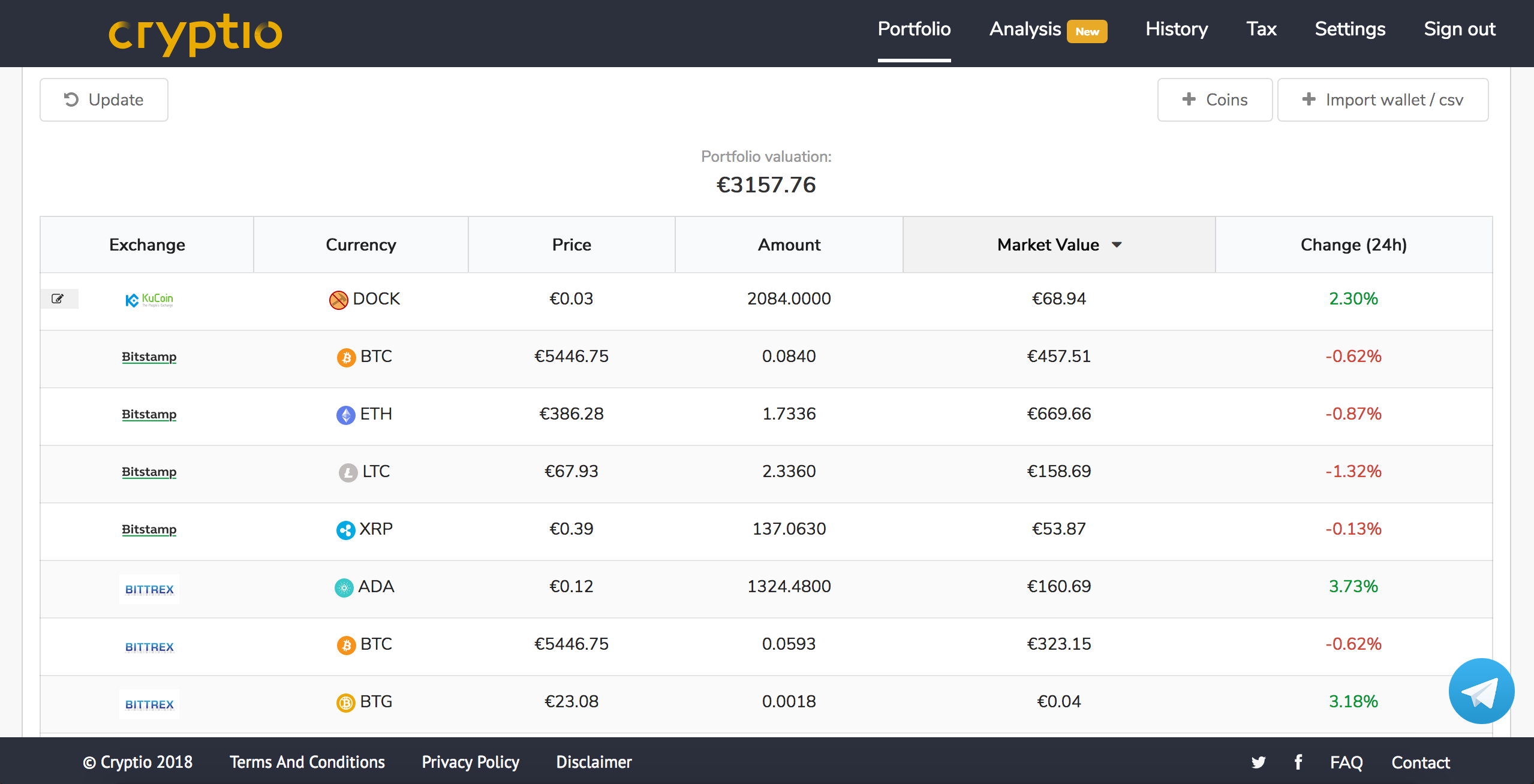The height and width of the screenshot is (784, 1534).
Task: Click the Import wallet / csv button
Action: point(1382,99)
